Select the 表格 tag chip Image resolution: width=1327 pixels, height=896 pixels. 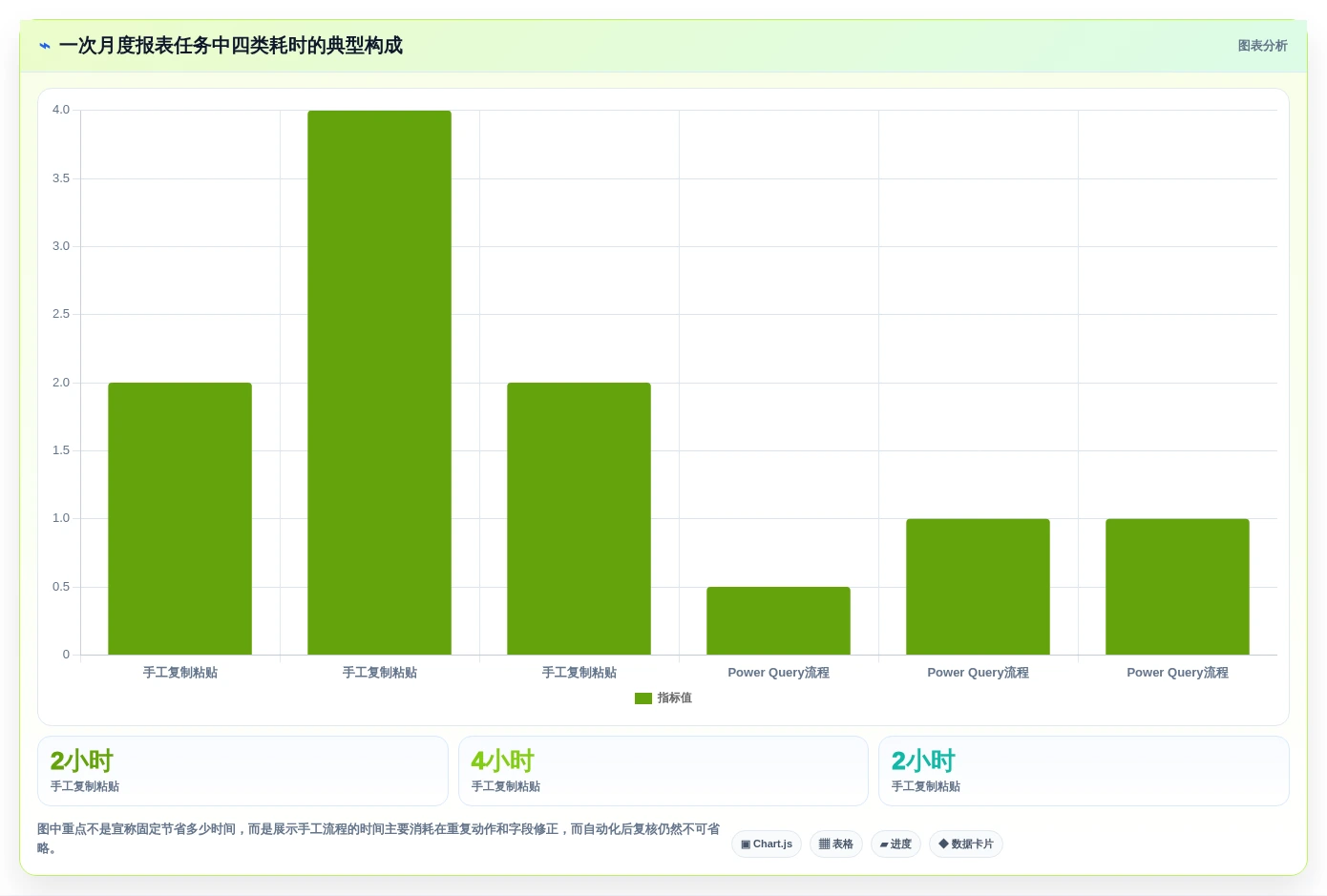(836, 844)
